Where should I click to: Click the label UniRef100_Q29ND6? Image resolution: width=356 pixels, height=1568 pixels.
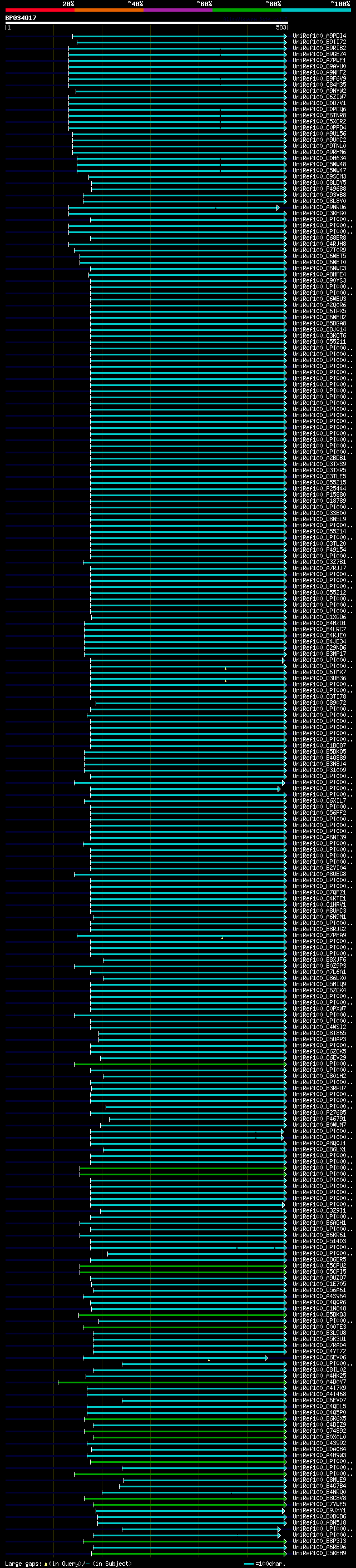click(x=319, y=647)
